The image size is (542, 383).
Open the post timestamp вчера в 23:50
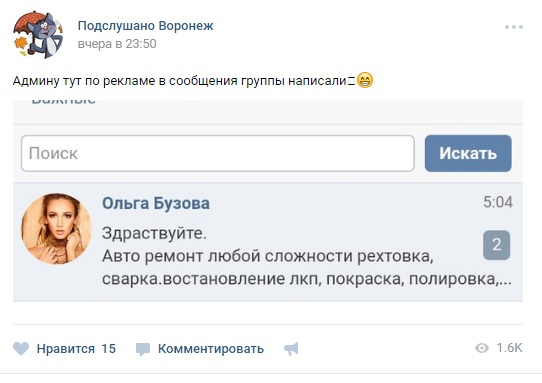click(117, 44)
